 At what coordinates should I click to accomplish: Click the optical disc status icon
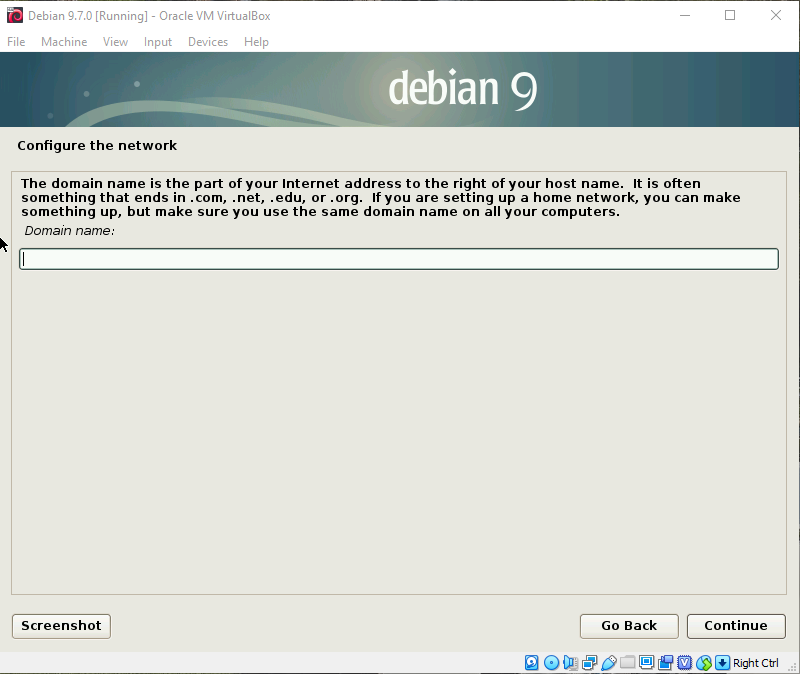tap(551, 663)
